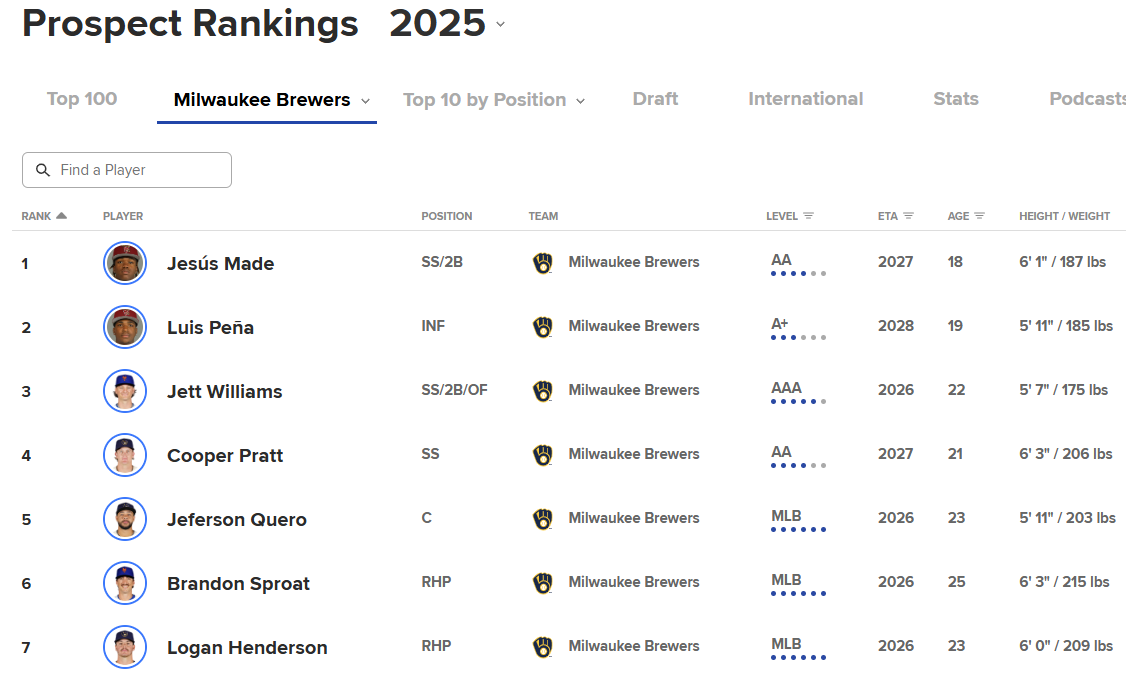The height and width of the screenshot is (680, 1126).
Task: Expand the Top 10 by Position dropdown
Action: pyautogui.click(x=580, y=101)
